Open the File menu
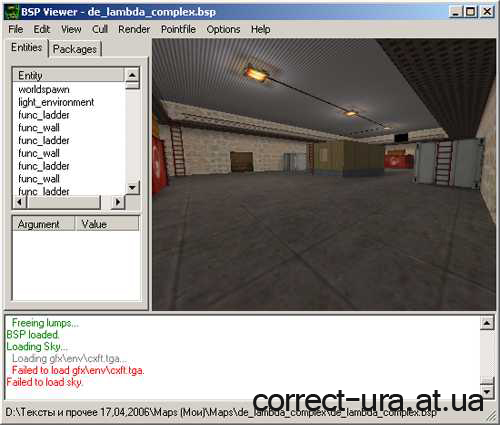This screenshot has height=425, width=500. [16, 29]
